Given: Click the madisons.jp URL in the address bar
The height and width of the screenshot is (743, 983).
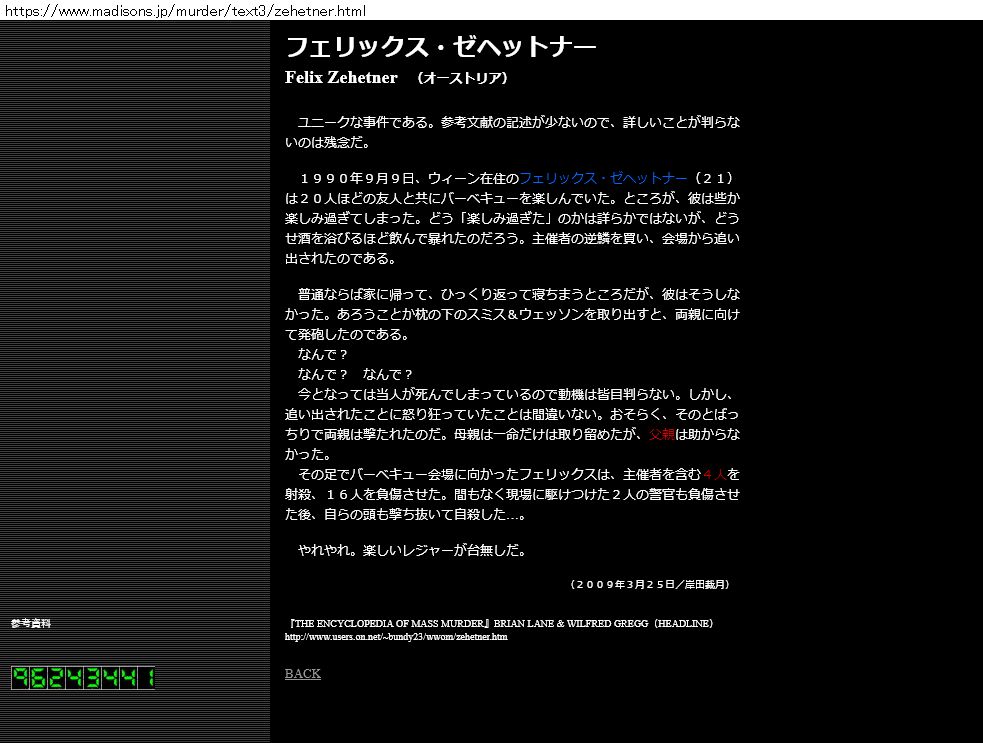Looking at the screenshot, I should [183, 11].
